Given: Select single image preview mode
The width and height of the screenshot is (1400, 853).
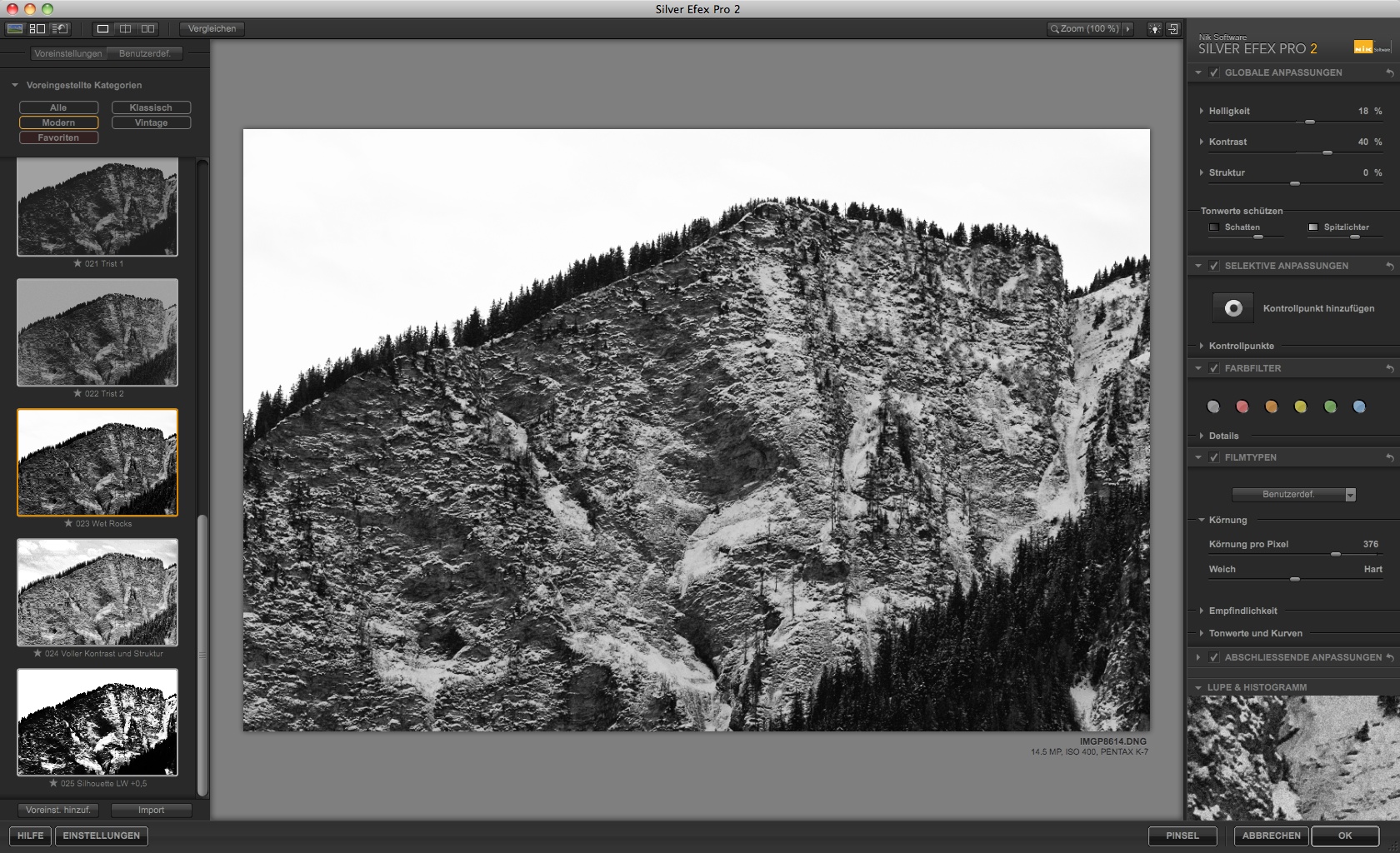Looking at the screenshot, I should 102,28.
